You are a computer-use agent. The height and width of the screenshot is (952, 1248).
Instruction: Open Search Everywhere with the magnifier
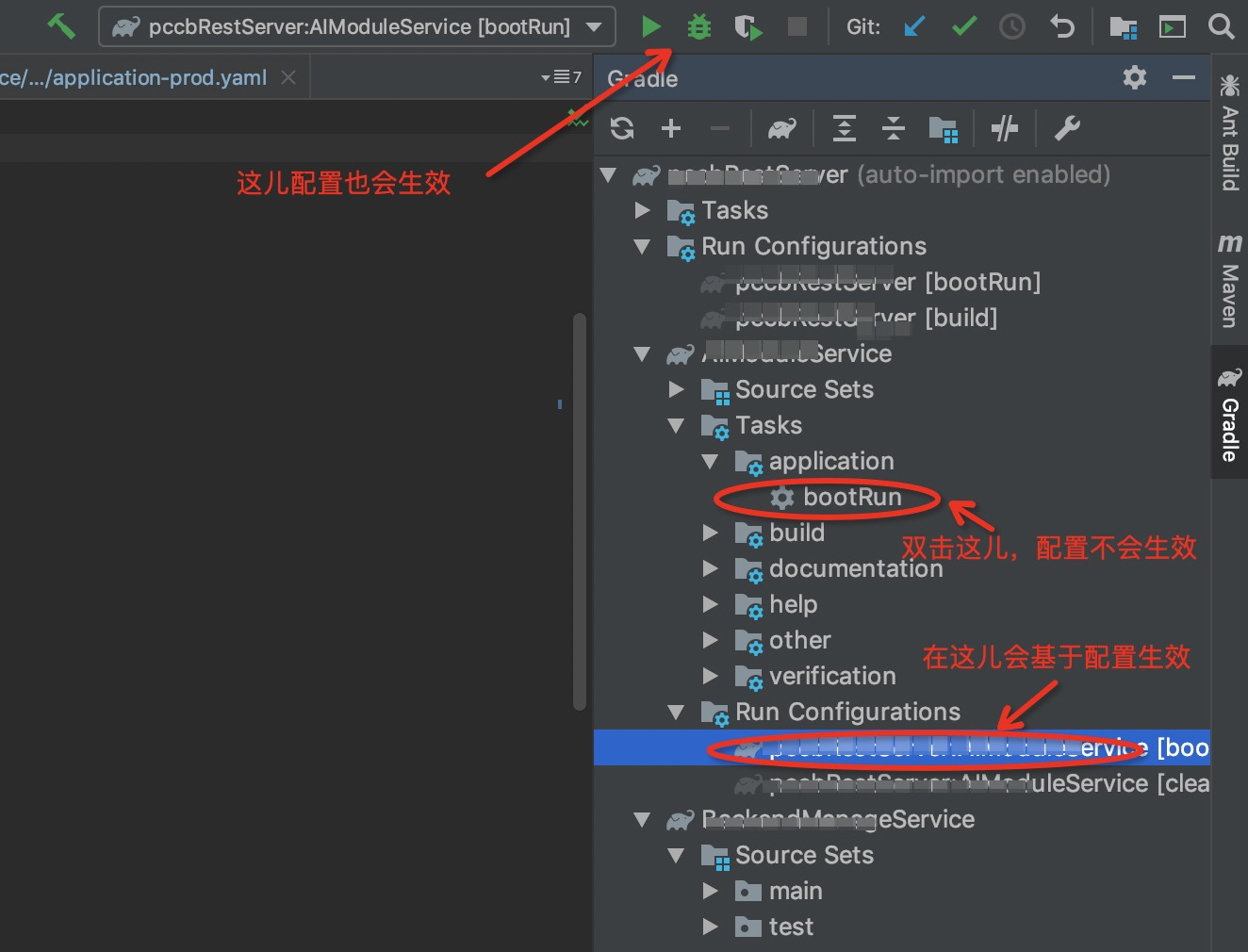[1221, 26]
